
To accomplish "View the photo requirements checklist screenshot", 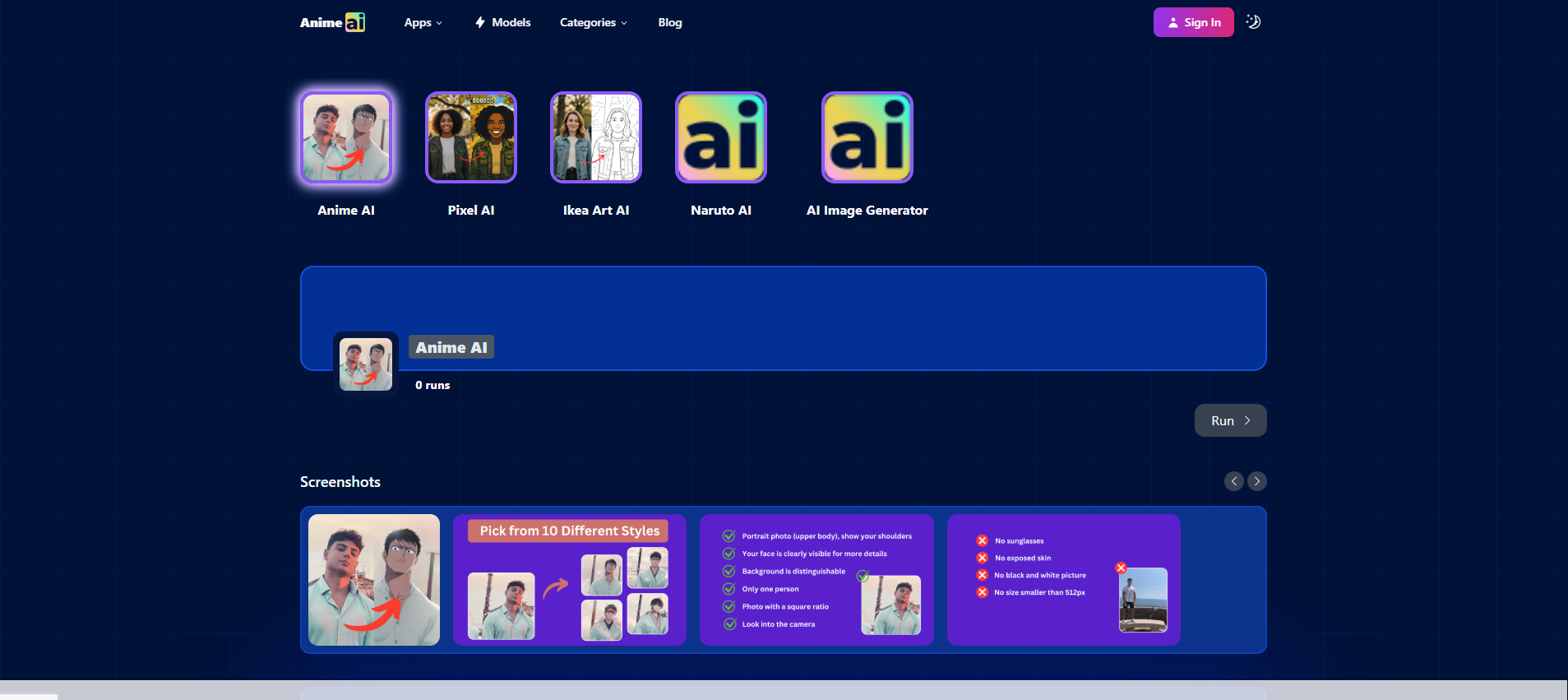I will [x=816, y=580].
